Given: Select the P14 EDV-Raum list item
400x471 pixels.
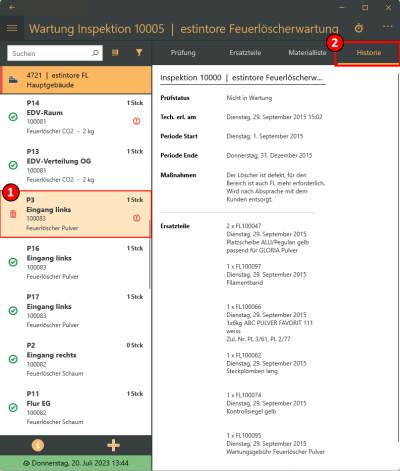Looking at the screenshot, I should click(x=75, y=117).
